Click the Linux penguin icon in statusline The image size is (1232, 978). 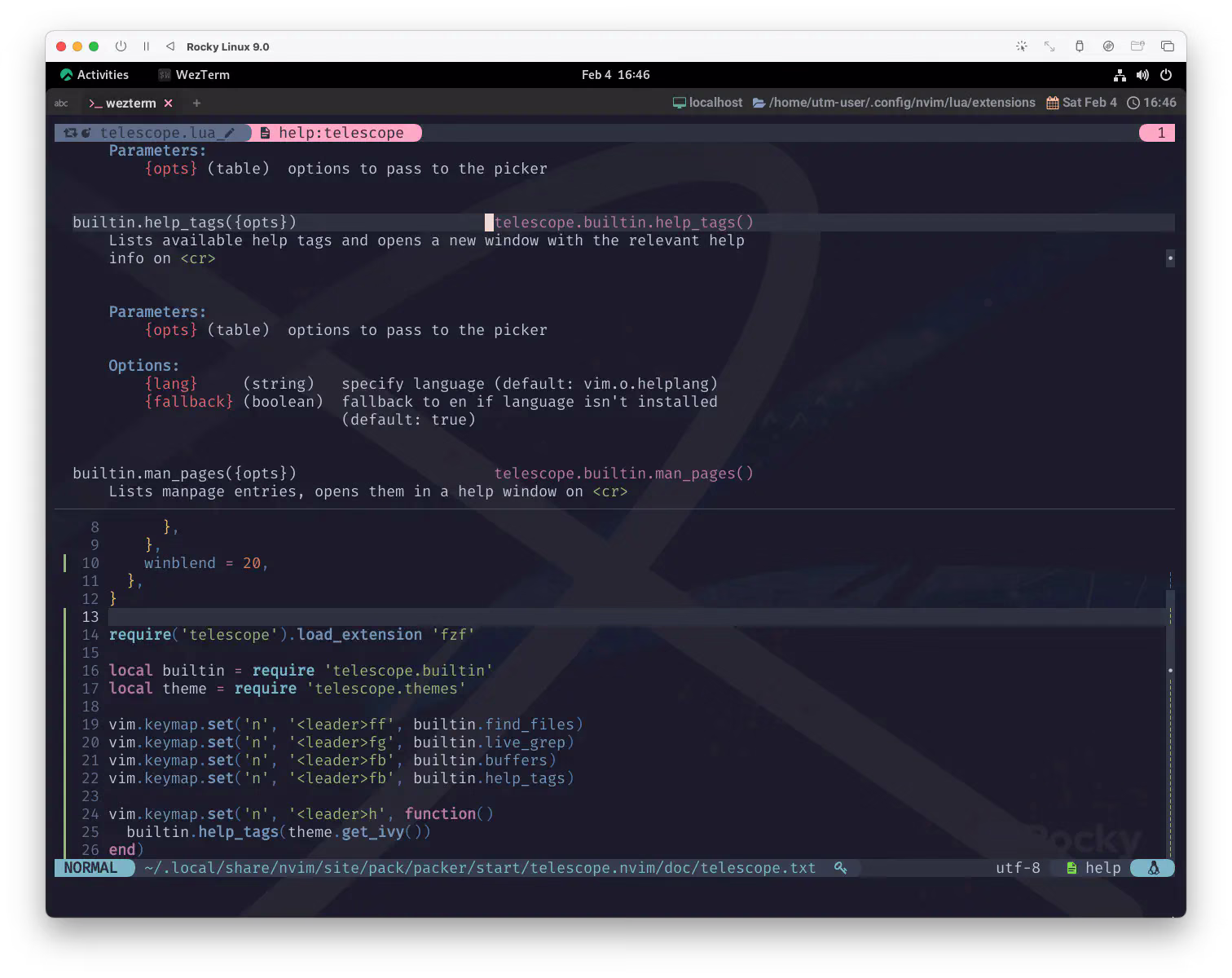click(1153, 868)
